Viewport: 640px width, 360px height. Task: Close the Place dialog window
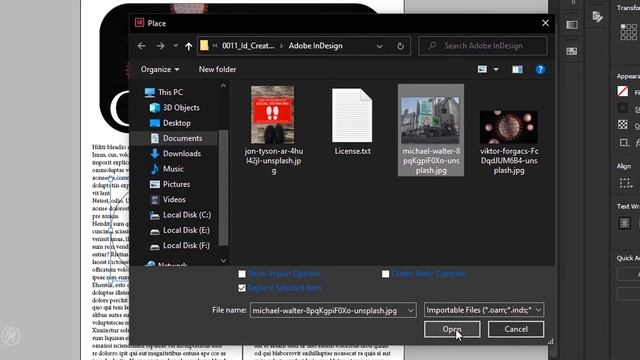tap(545, 23)
